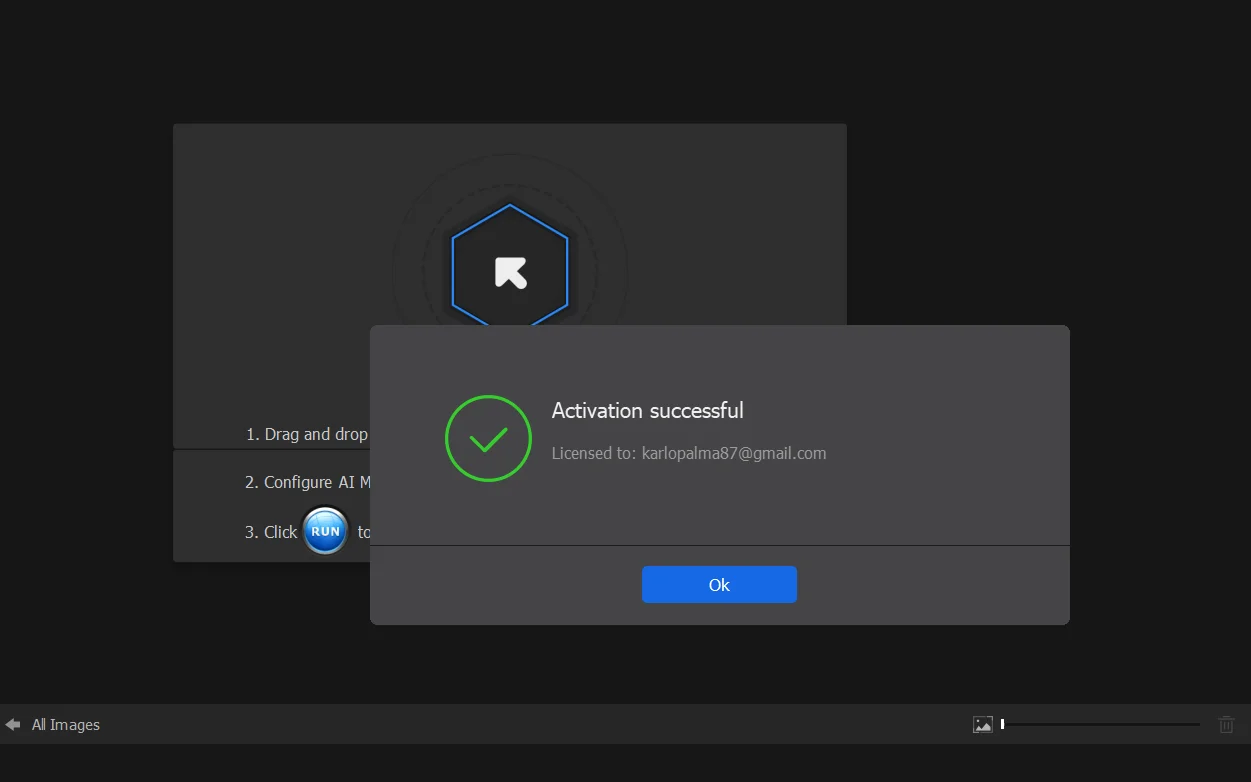Screen dimensions: 1251x782
Task: Click the blue RUN button
Action: click(x=326, y=531)
